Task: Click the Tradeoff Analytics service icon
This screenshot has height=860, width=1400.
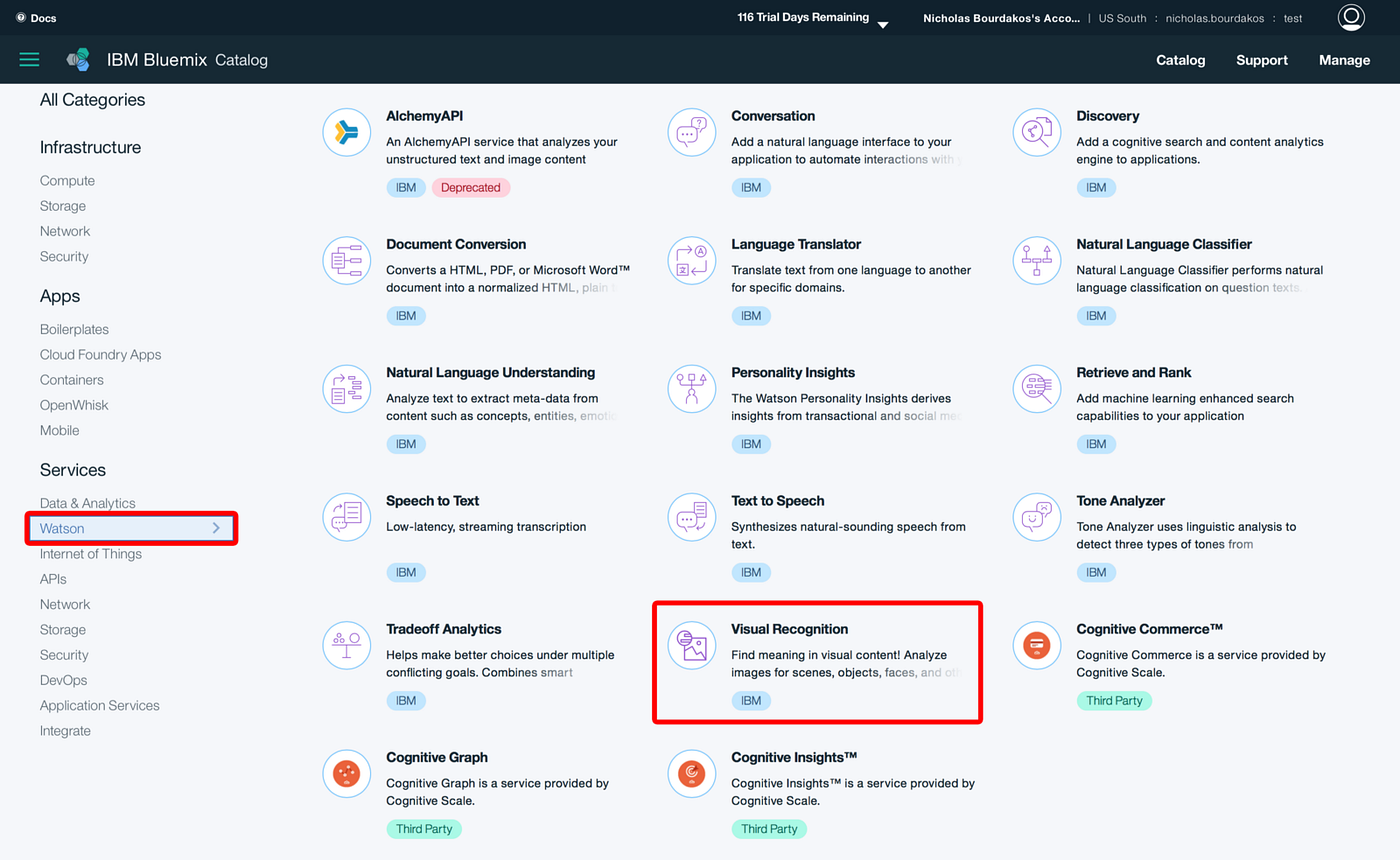Action: point(347,645)
